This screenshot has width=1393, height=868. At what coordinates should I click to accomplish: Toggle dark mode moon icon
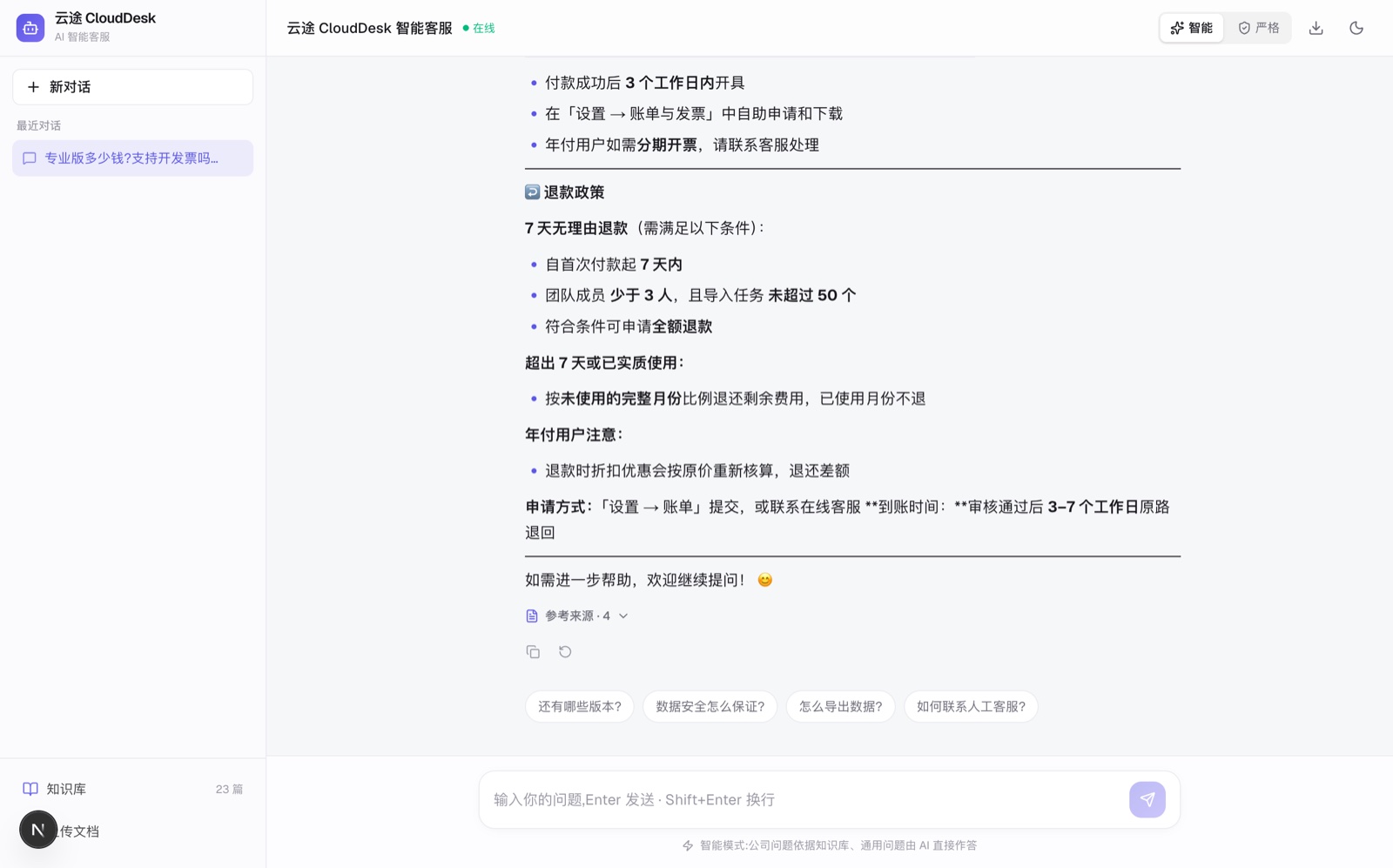tap(1356, 28)
